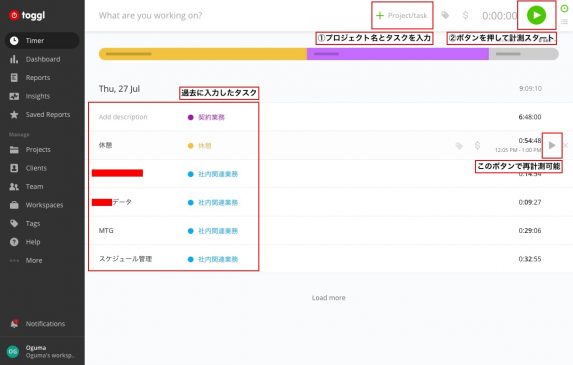
Task: Click 'Add description' in first entry
Action: tap(123, 117)
